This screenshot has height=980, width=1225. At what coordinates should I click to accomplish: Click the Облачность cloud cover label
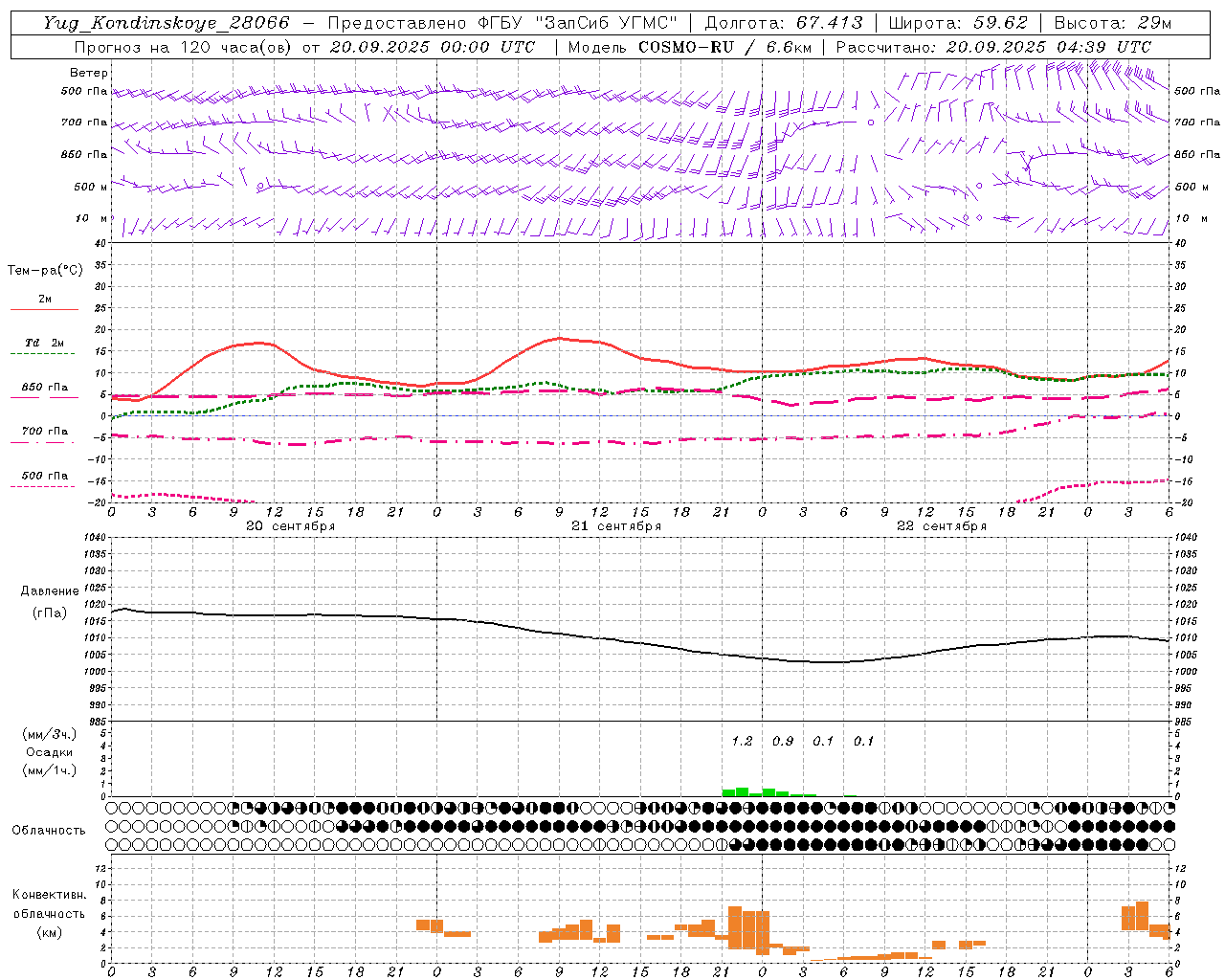(x=49, y=831)
